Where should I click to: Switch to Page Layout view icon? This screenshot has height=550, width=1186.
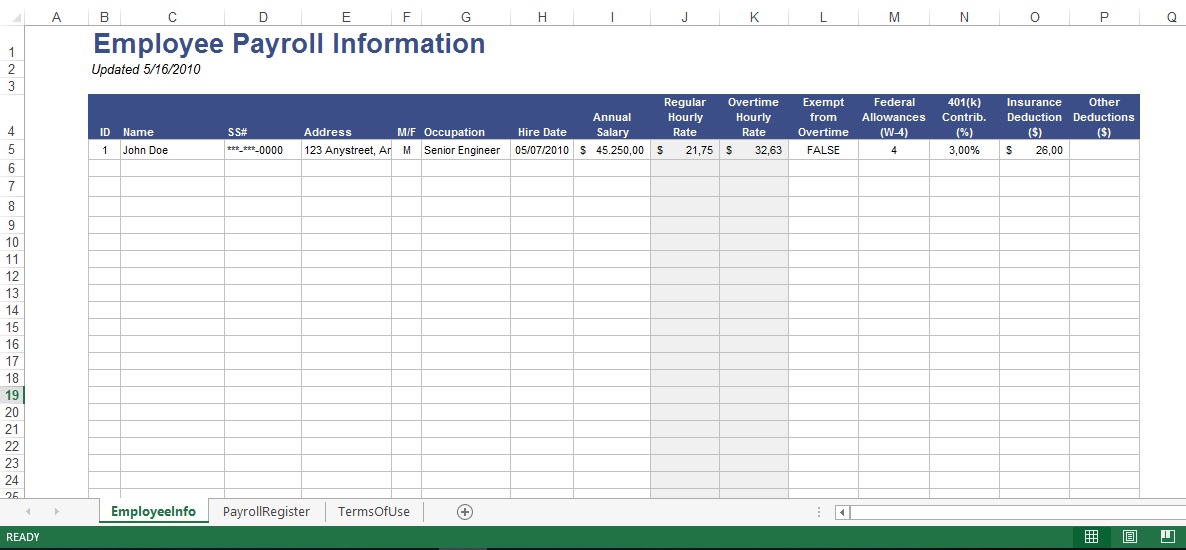coord(1129,537)
